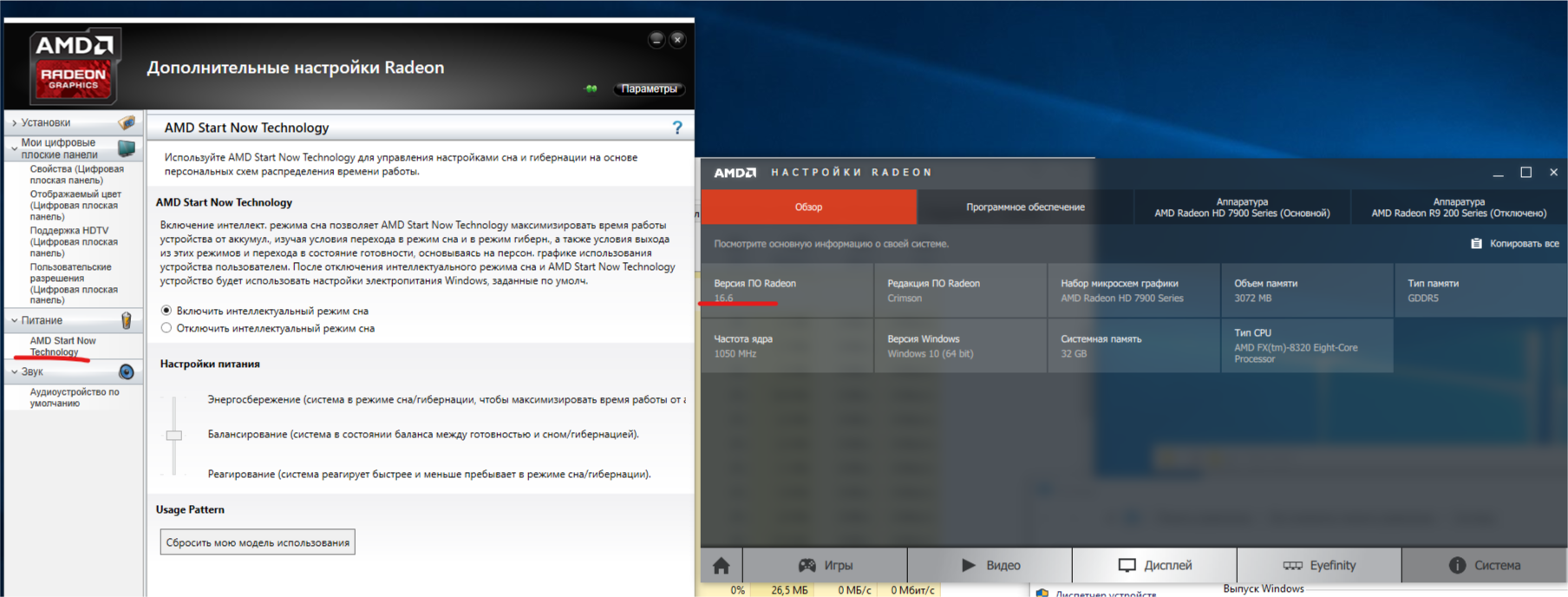Minimize the Additional Radeon Settings window

657,39
